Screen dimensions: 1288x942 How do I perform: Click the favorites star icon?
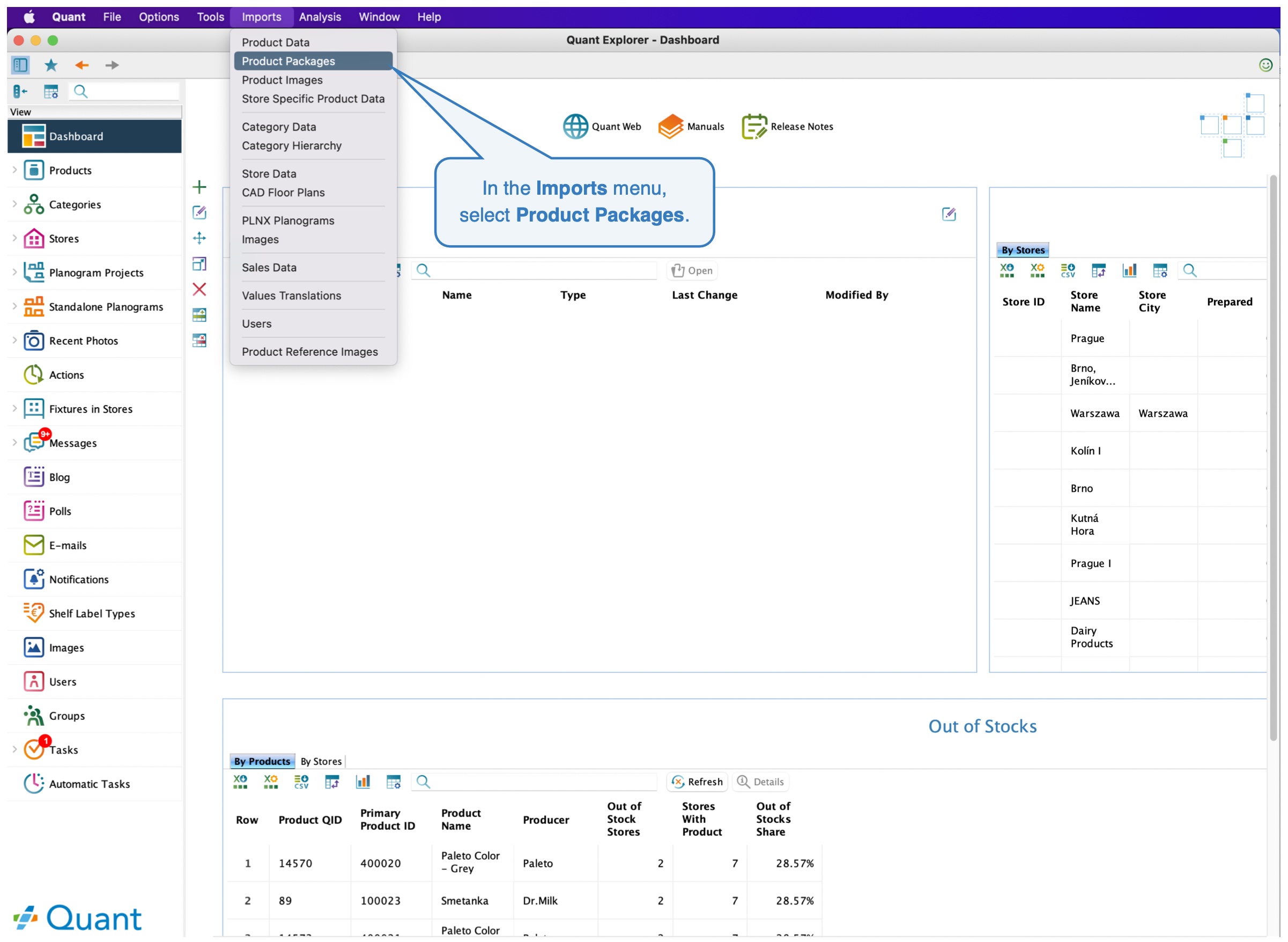(51, 65)
